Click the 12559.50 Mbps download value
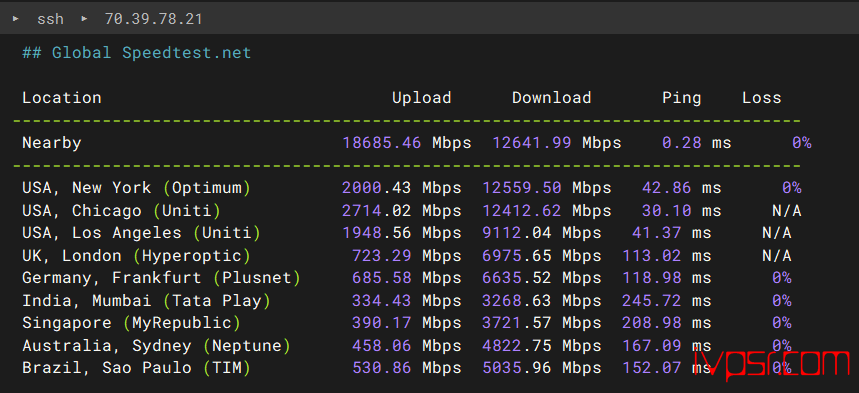 tap(547, 188)
